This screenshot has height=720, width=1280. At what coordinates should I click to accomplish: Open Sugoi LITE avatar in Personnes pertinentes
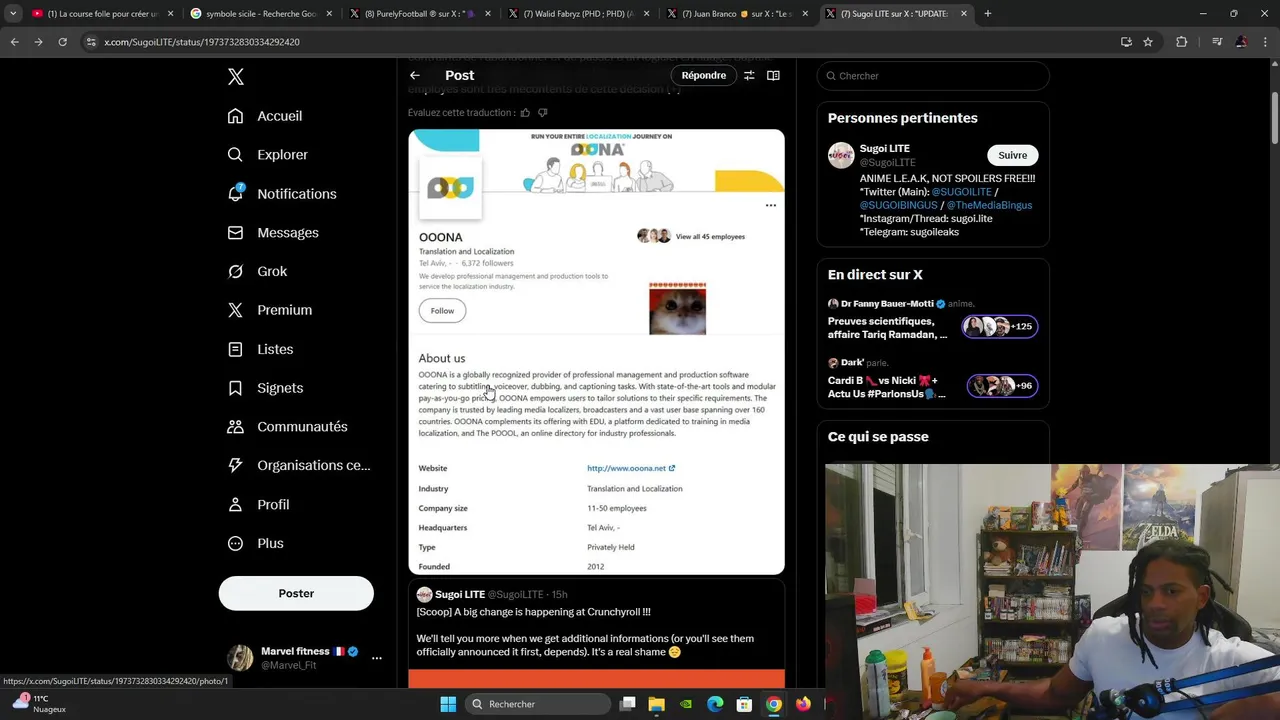tap(841, 155)
